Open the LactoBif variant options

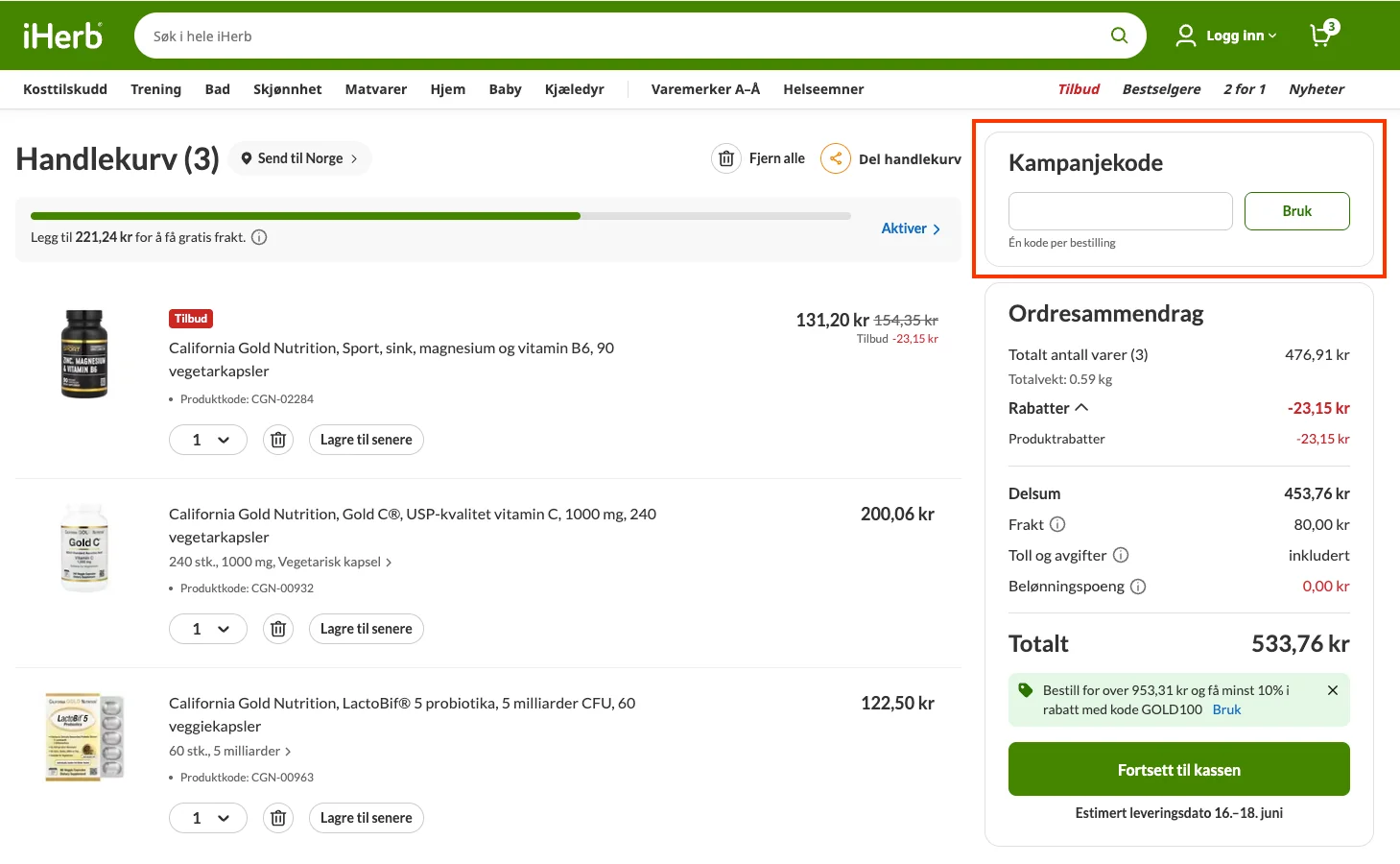[230, 751]
